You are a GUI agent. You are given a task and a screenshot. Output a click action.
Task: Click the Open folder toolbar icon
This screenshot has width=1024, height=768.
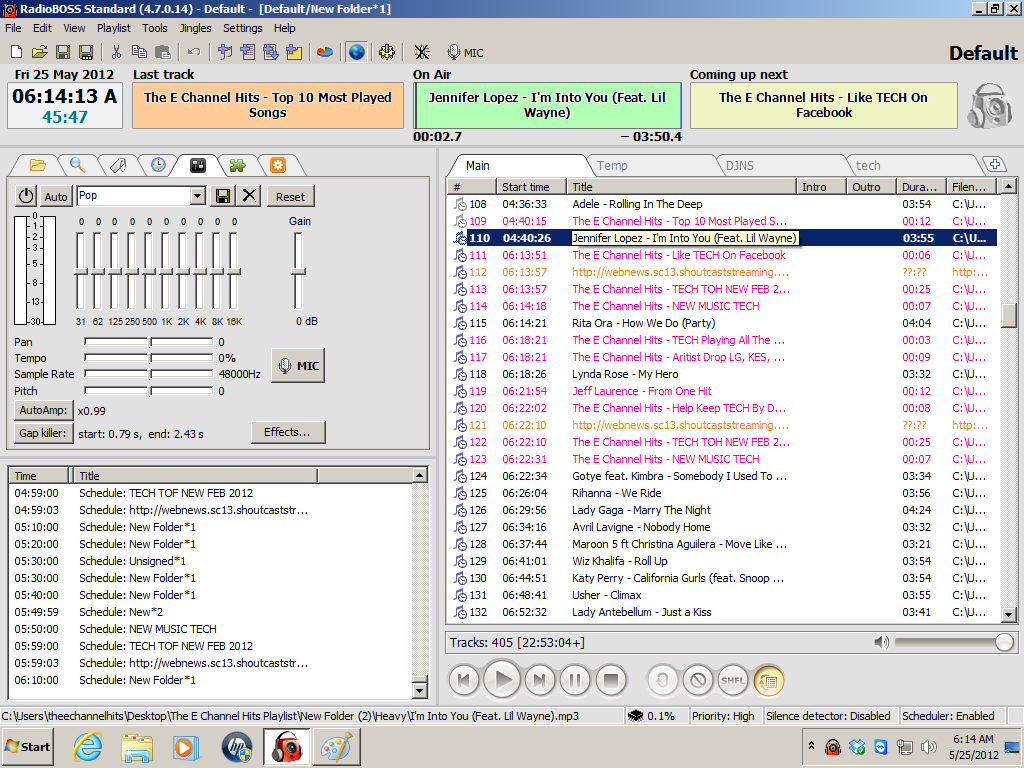pyautogui.click(x=39, y=52)
